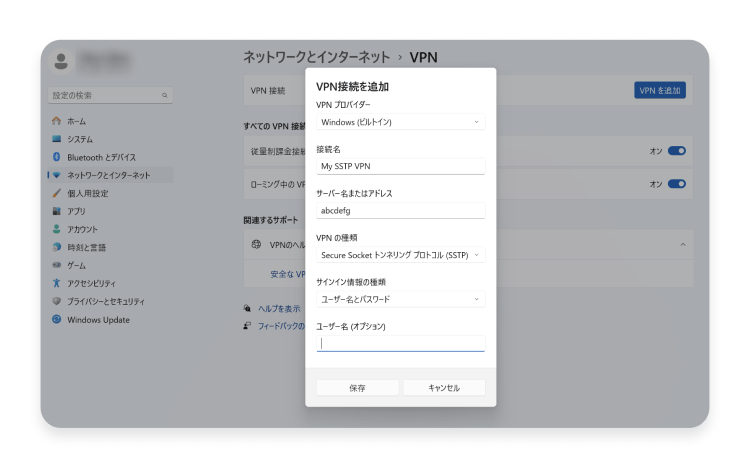Click the user profile avatar icon
Image resolution: width=750 pixels, height=468 pixels.
(x=61, y=61)
